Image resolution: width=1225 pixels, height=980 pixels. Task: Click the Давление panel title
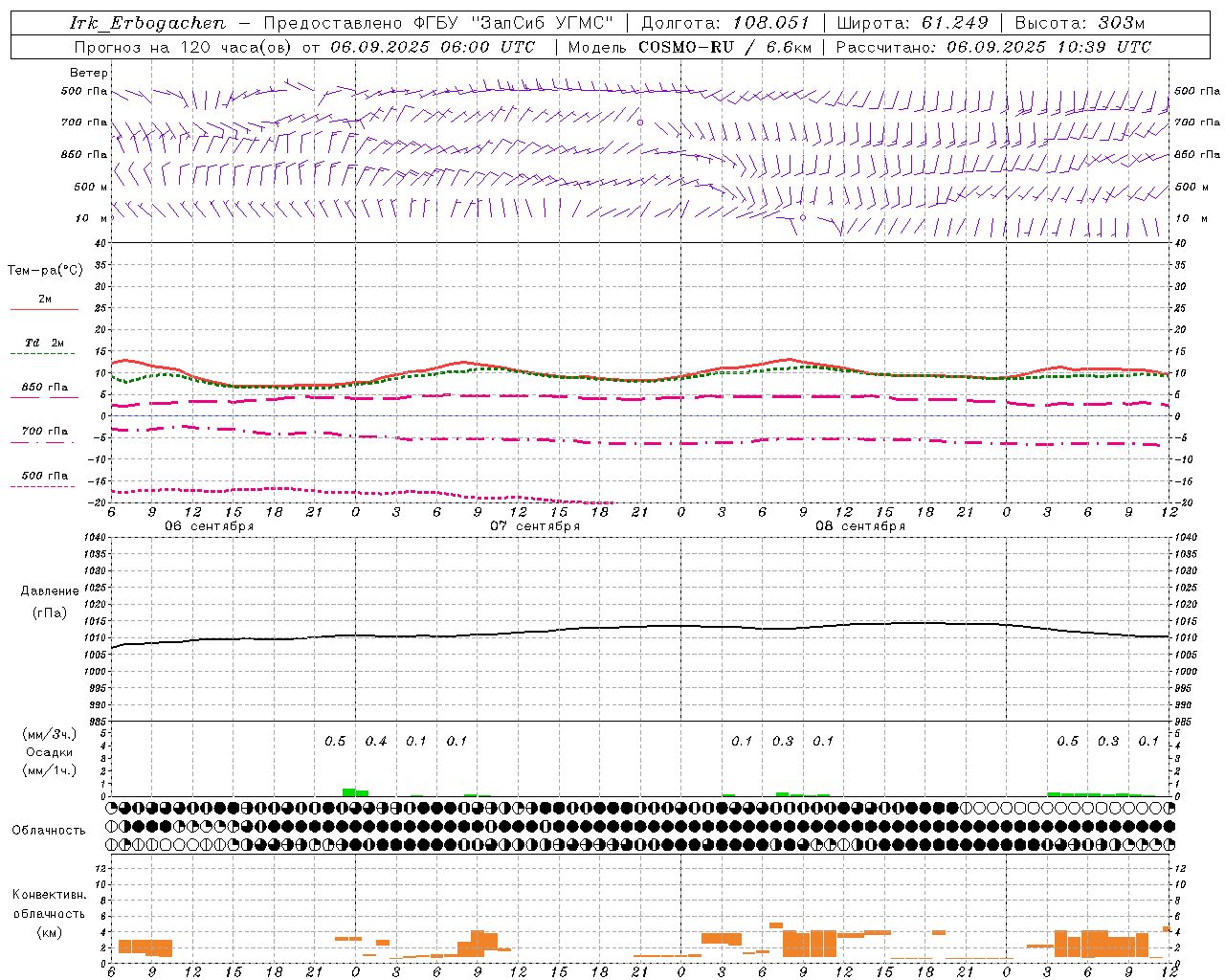48,590
